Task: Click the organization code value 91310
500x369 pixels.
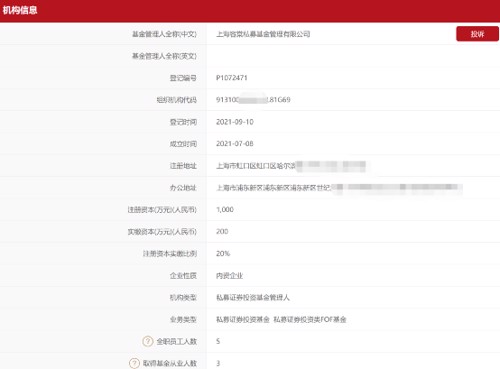Action: point(253,100)
